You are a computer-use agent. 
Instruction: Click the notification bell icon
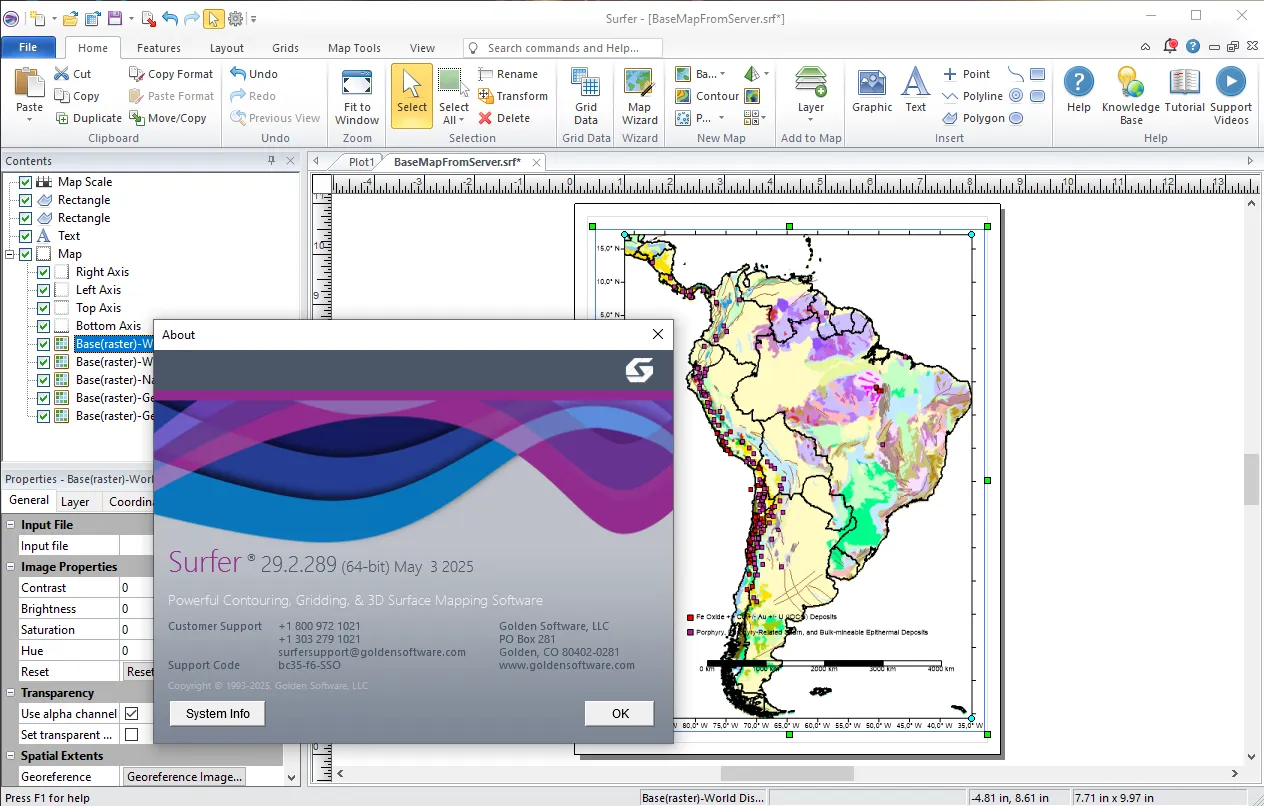click(x=1171, y=47)
